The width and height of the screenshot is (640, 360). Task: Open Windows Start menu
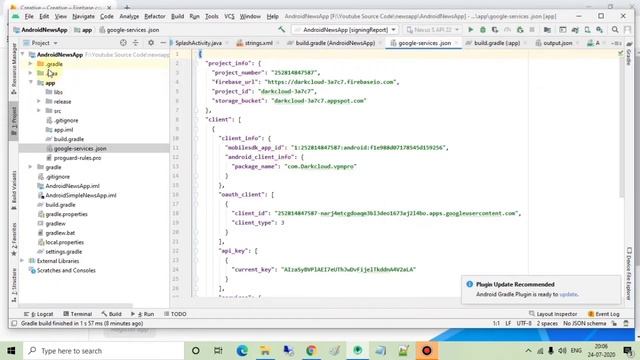pos(11,351)
